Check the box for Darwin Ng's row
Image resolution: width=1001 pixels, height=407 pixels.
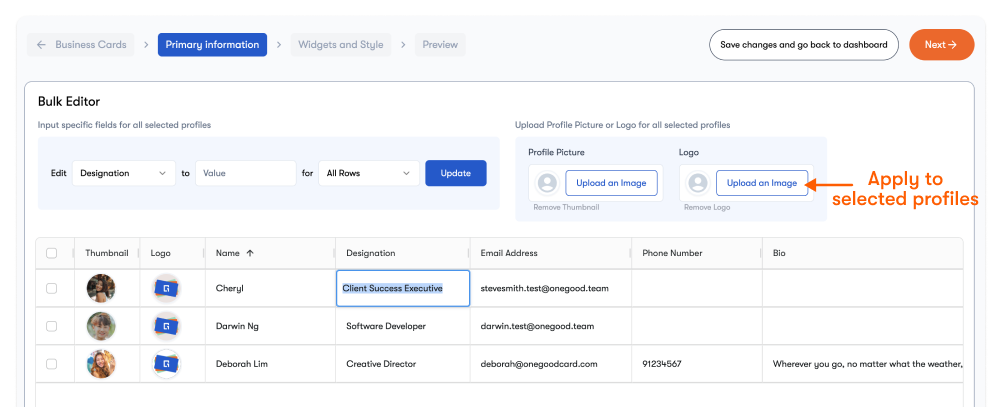(x=52, y=326)
